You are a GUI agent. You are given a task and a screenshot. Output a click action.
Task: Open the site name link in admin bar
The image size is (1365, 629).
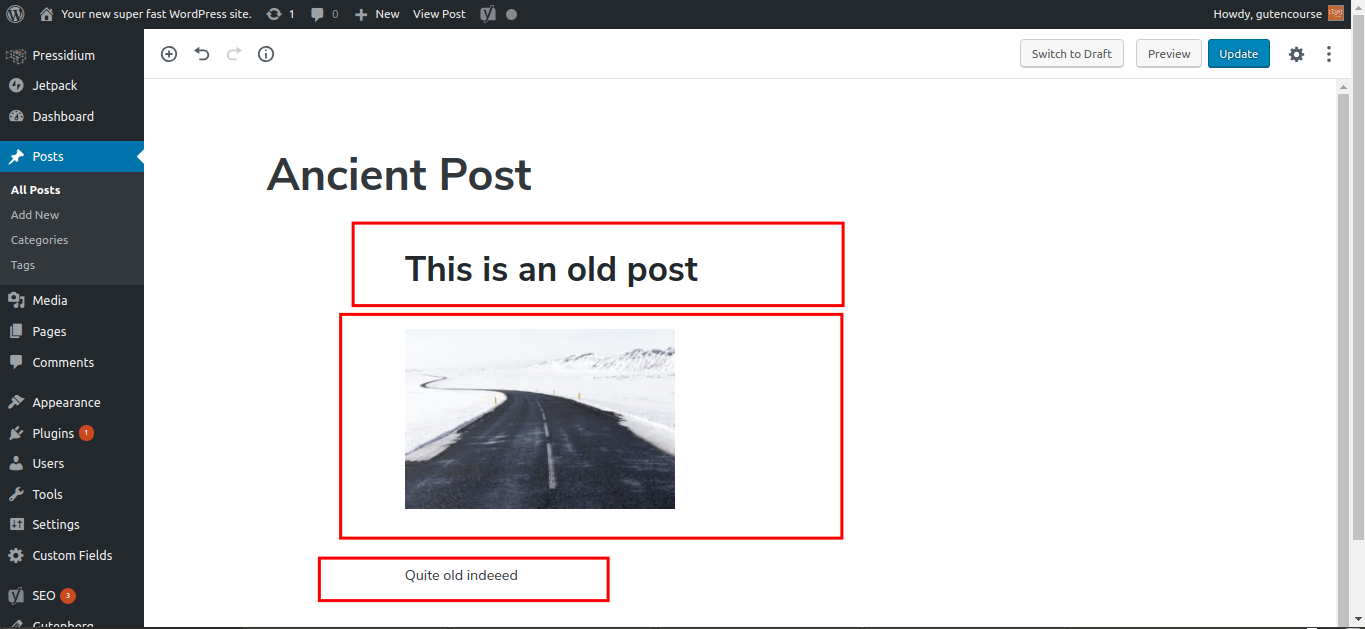click(x=157, y=14)
